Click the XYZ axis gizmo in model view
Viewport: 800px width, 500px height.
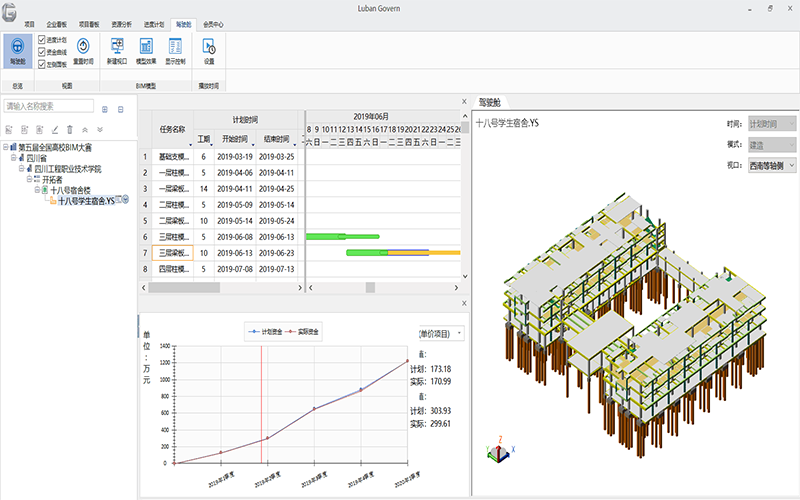(x=500, y=450)
